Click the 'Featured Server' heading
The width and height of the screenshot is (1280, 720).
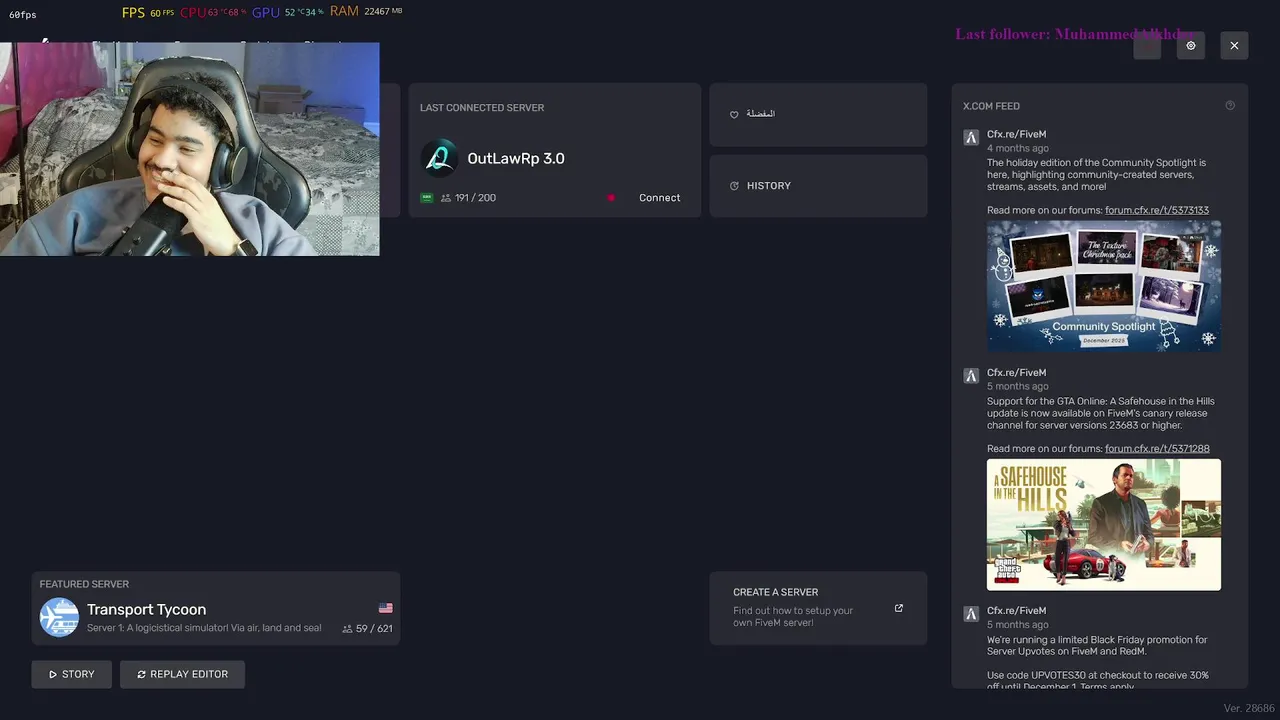84,584
